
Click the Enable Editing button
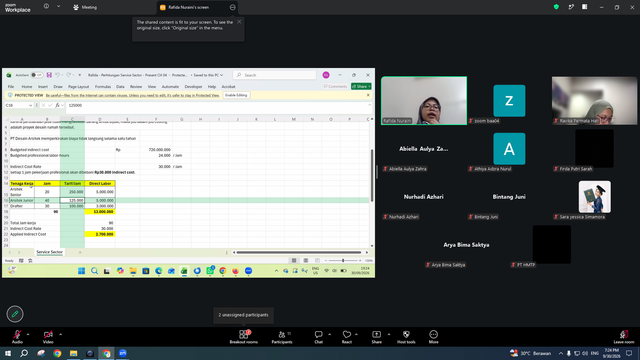(x=236, y=95)
